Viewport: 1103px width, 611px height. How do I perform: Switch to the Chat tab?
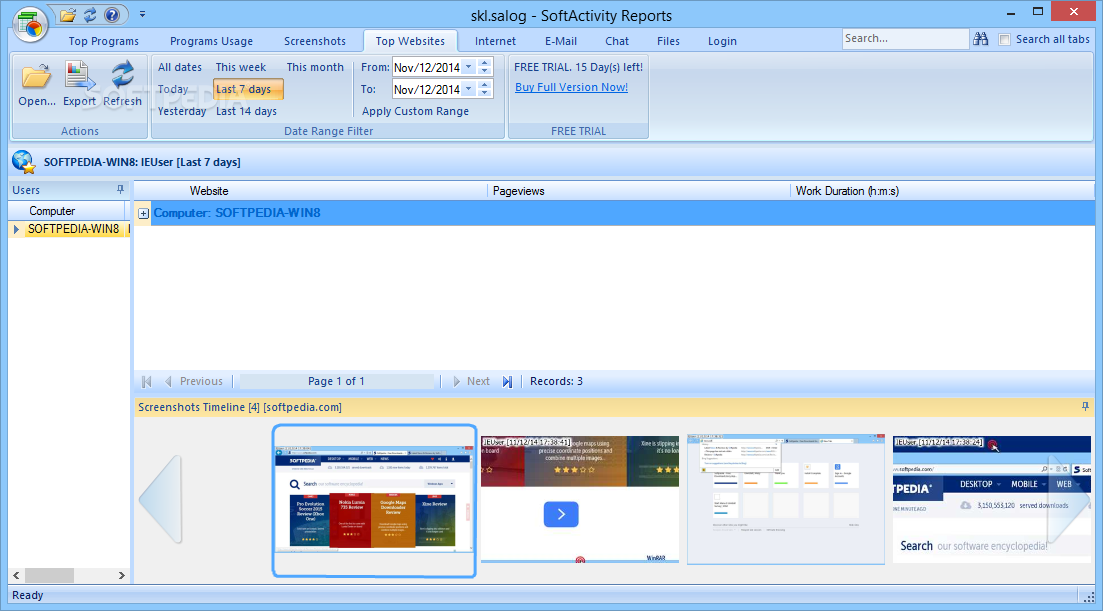click(x=617, y=41)
